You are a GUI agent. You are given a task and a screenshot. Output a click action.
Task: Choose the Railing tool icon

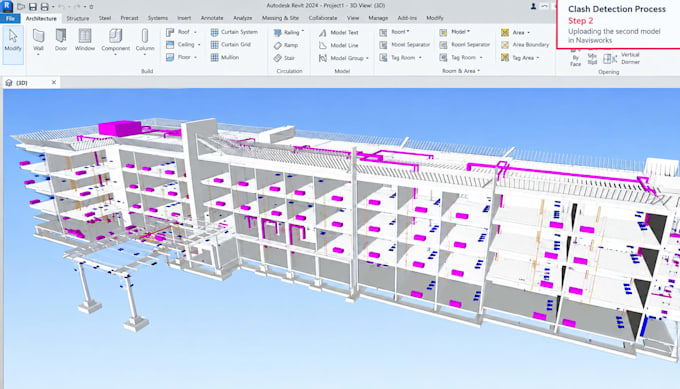[x=278, y=33]
